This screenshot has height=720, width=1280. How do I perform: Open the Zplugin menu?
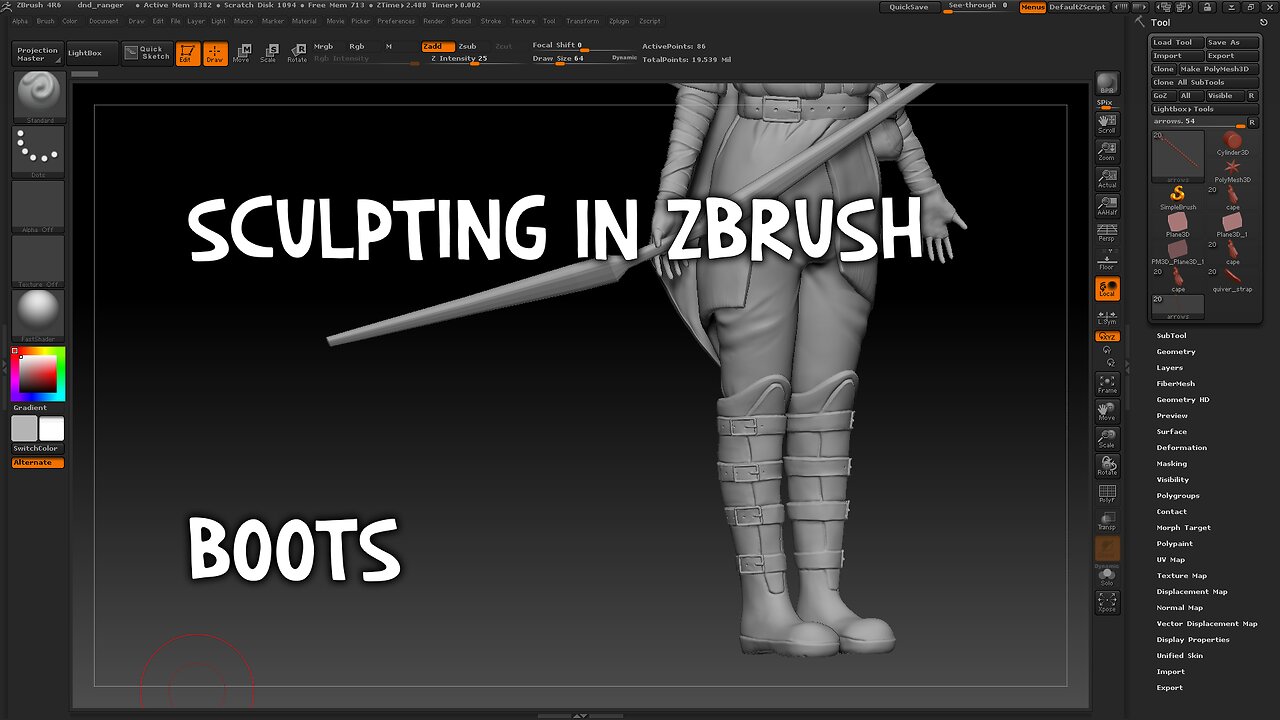pyautogui.click(x=619, y=21)
